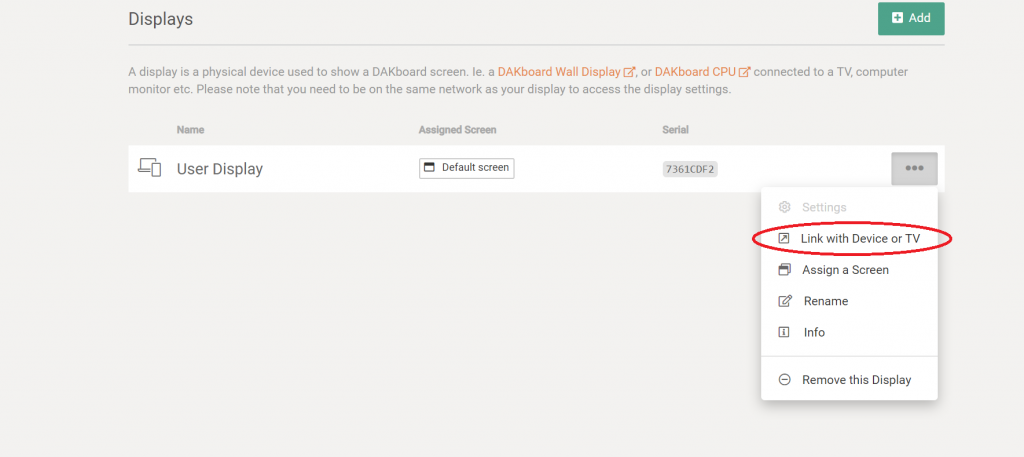Click the Name column header

click(190, 130)
